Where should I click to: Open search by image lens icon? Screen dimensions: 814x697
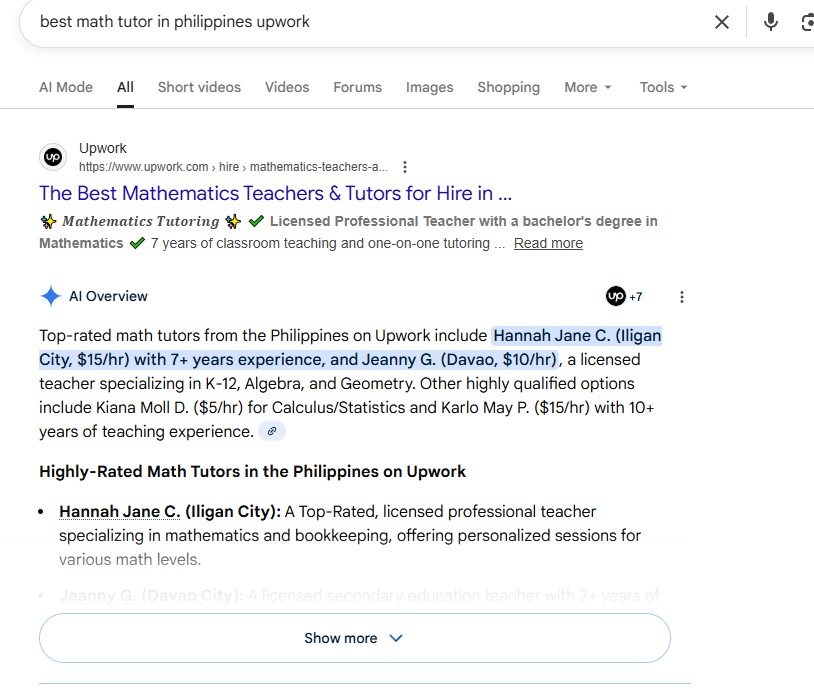pos(807,22)
